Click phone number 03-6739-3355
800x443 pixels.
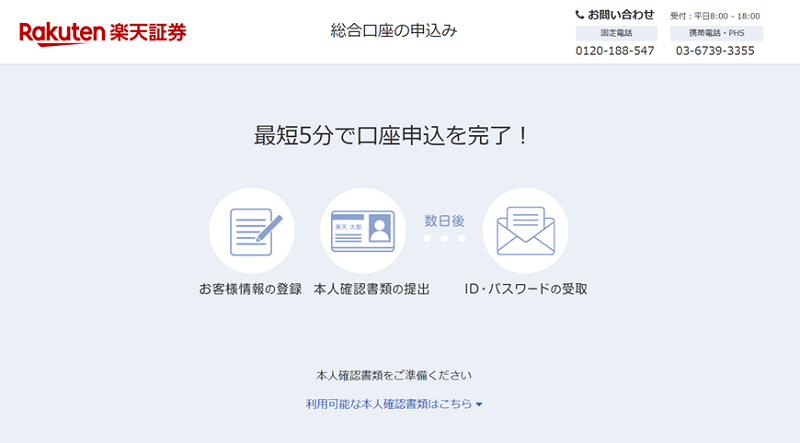pos(715,51)
